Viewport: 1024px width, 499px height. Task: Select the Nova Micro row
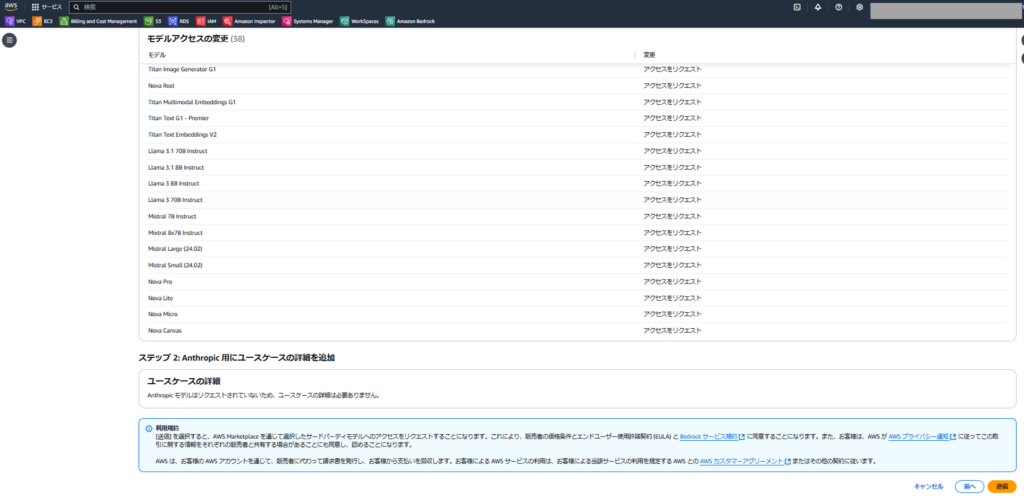tap(577, 314)
